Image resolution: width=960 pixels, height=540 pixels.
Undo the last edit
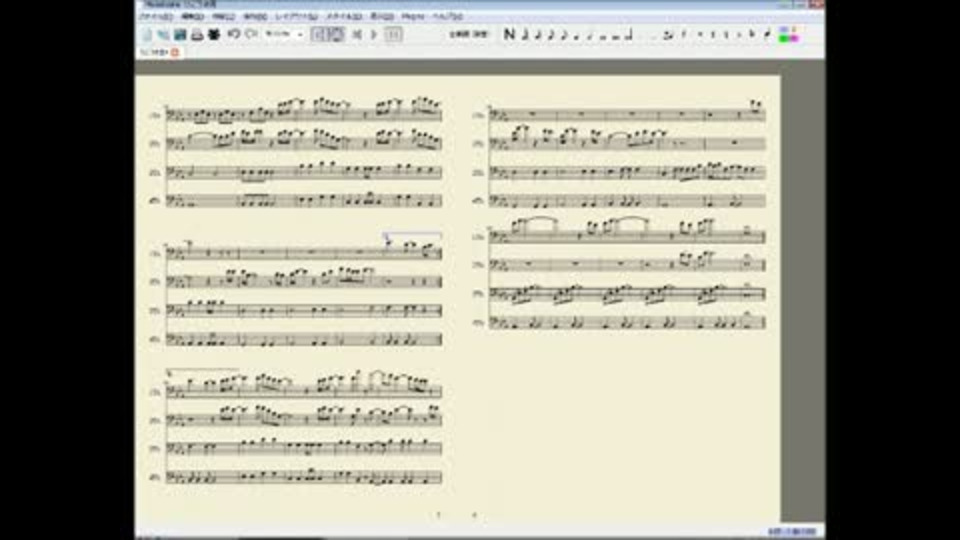[234, 34]
